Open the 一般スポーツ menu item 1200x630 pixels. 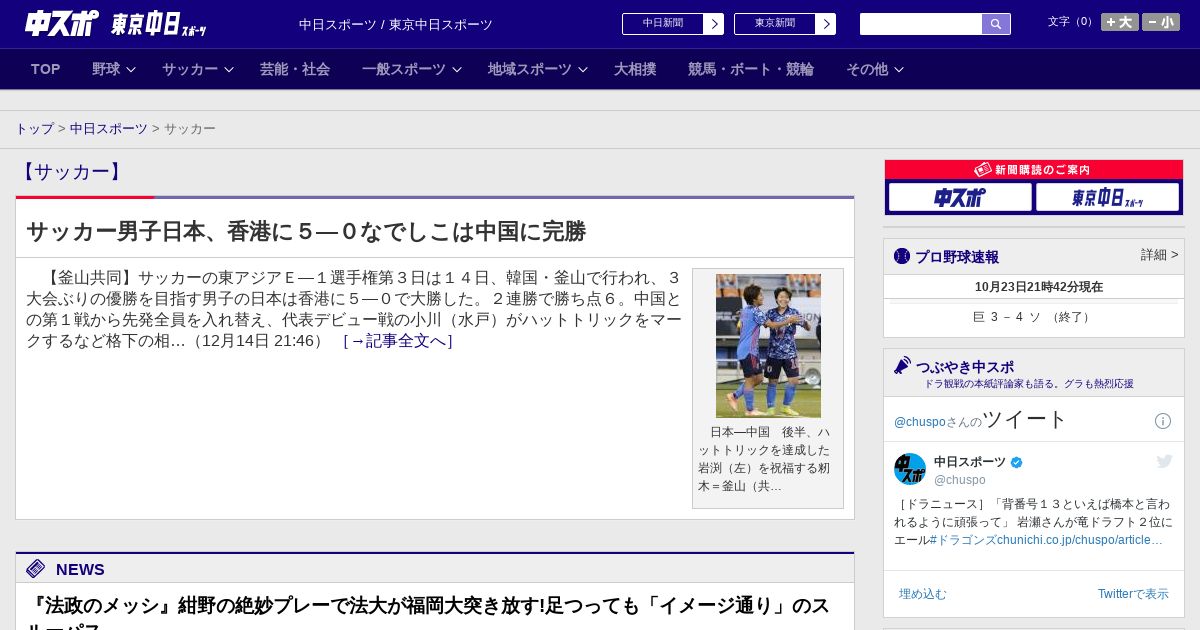tap(404, 69)
